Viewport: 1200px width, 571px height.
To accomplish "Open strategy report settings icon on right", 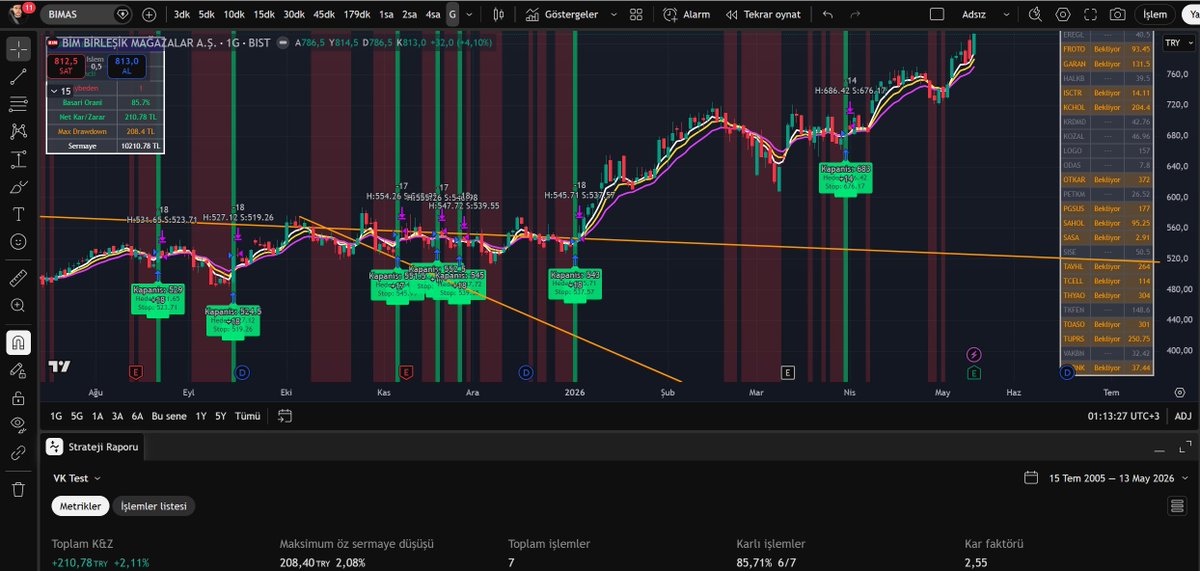I will point(1175,507).
